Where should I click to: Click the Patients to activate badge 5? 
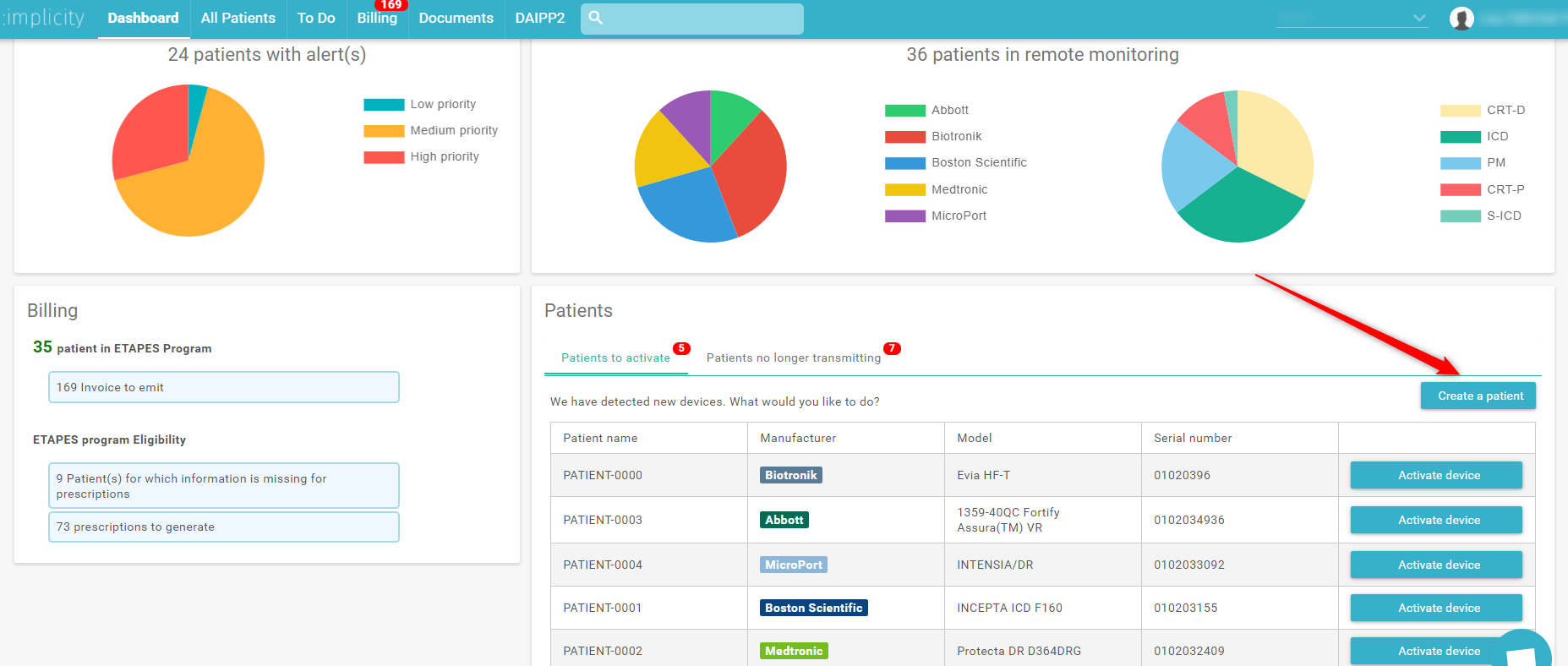click(x=681, y=348)
